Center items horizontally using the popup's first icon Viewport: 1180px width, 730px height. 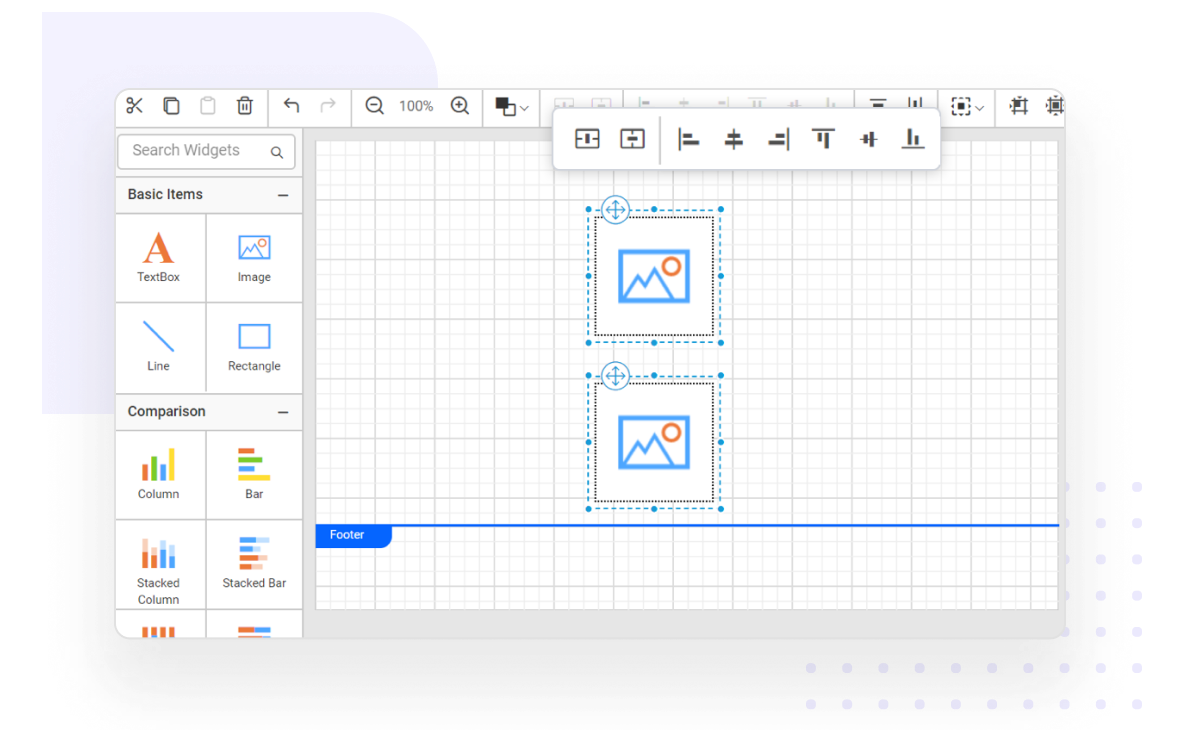tap(587, 139)
